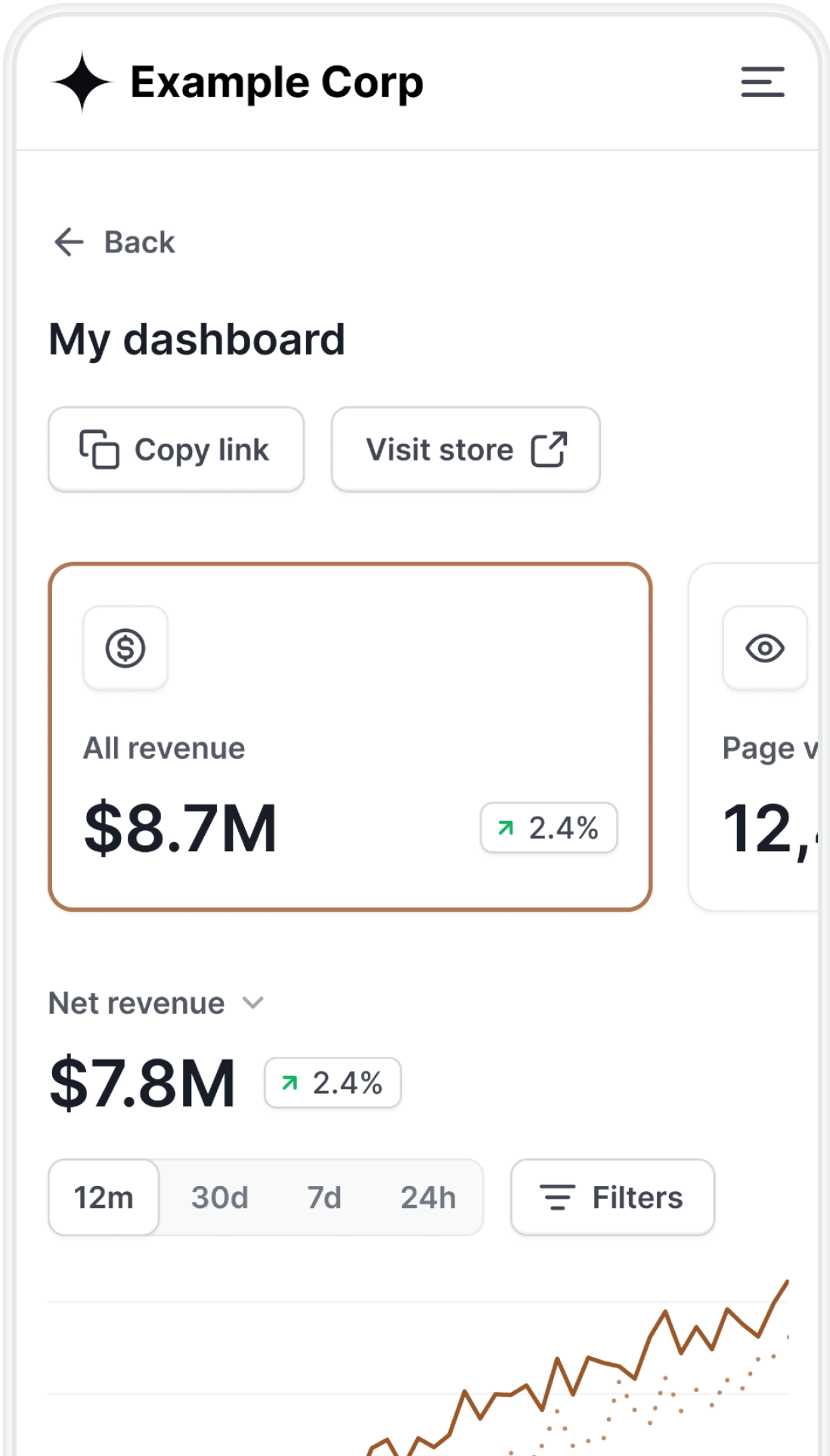This screenshot has width=830, height=1456.
Task: Click the copy icon in Copy link
Action: [x=99, y=450]
